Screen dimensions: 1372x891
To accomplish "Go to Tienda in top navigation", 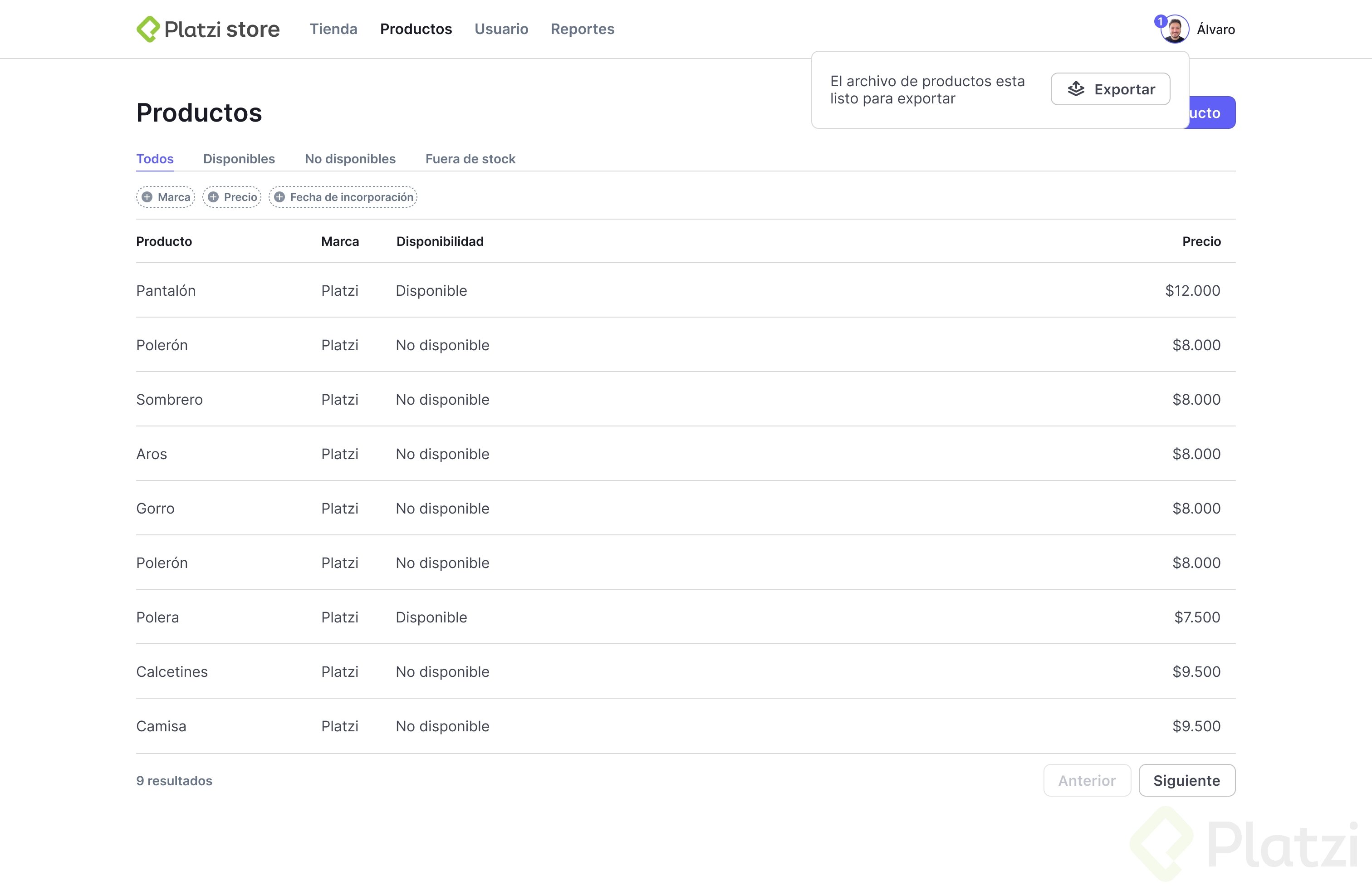I will (333, 29).
